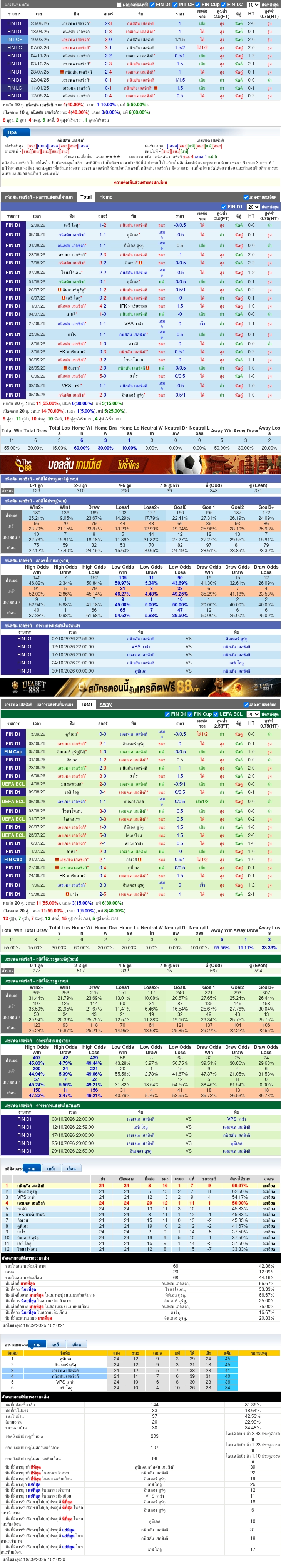The height and width of the screenshot is (1568, 281).
Task: Click the FIN Cup badge on the 01/07/26 row
Action: coord(13,860)
